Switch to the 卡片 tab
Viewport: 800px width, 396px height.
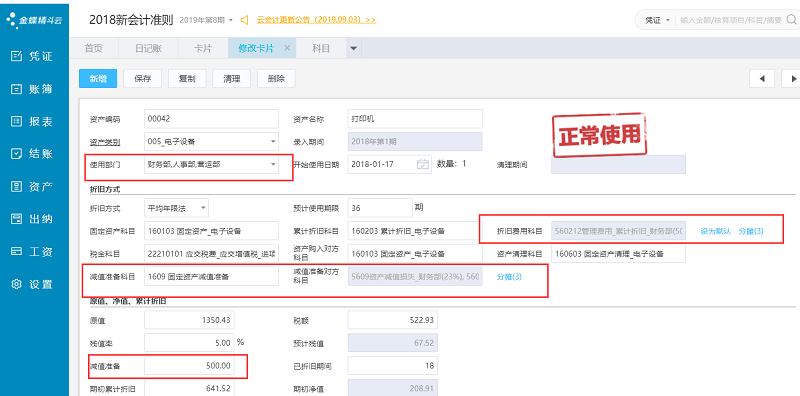coord(203,48)
